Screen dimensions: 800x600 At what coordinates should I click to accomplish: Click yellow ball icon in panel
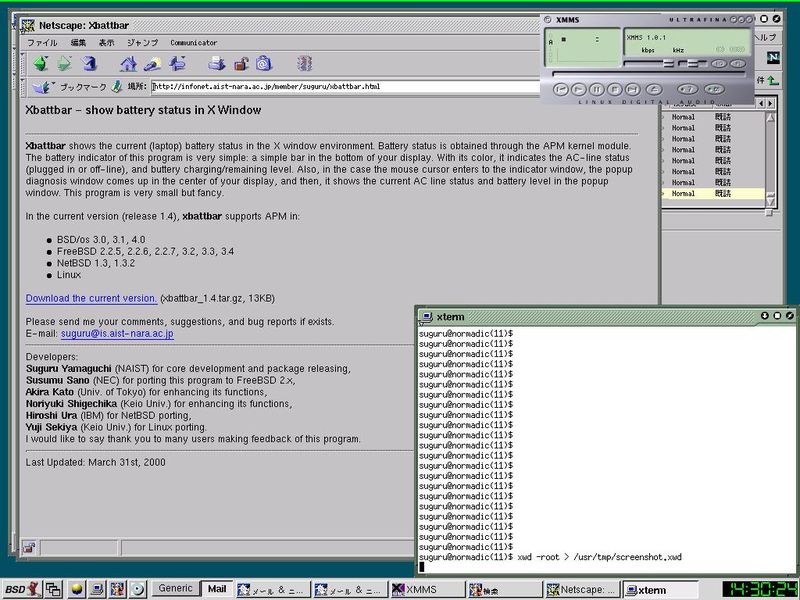coord(77,589)
